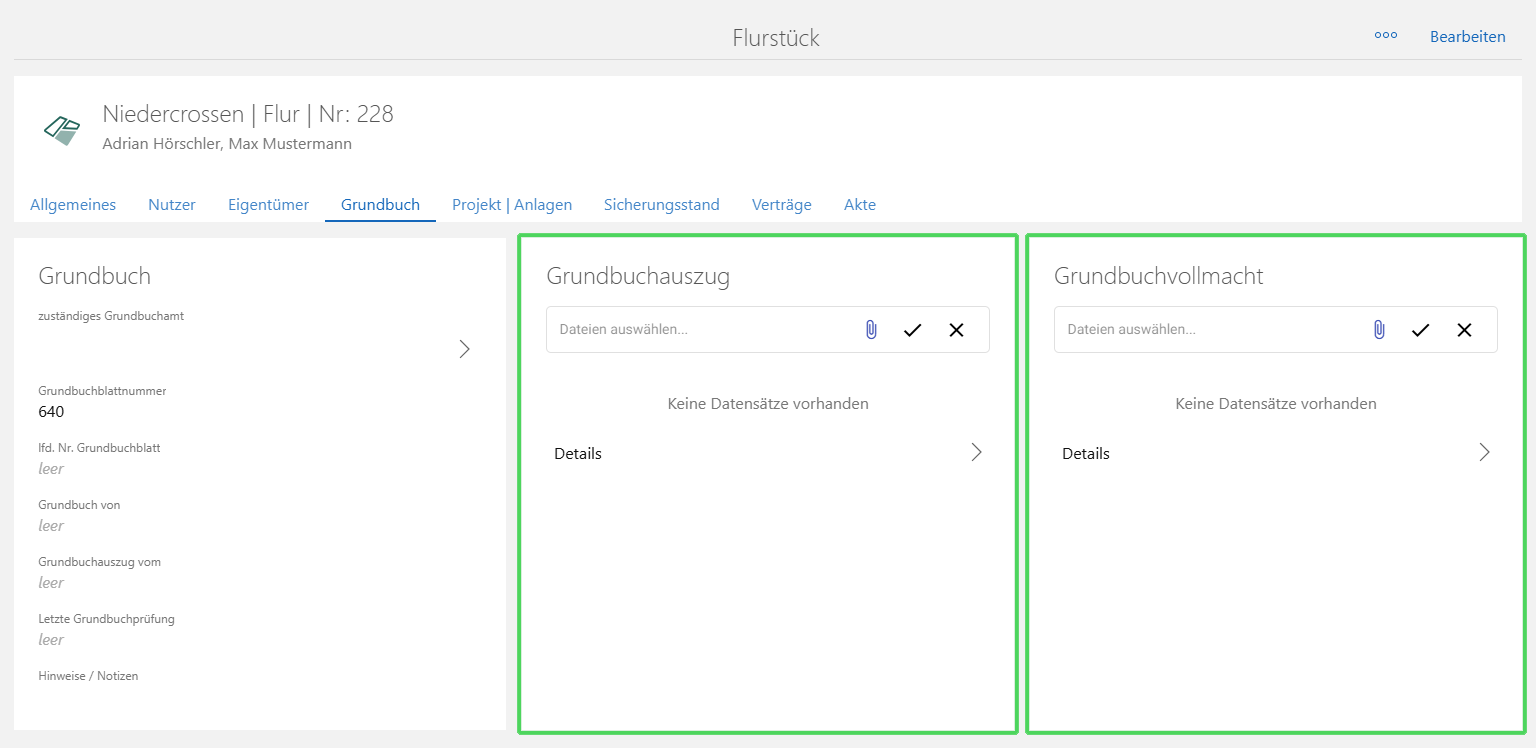Image resolution: width=1536 pixels, height=748 pixels.
Task: Open Details in the Grundbuchvollmacht section
Action: [1086, 453]
